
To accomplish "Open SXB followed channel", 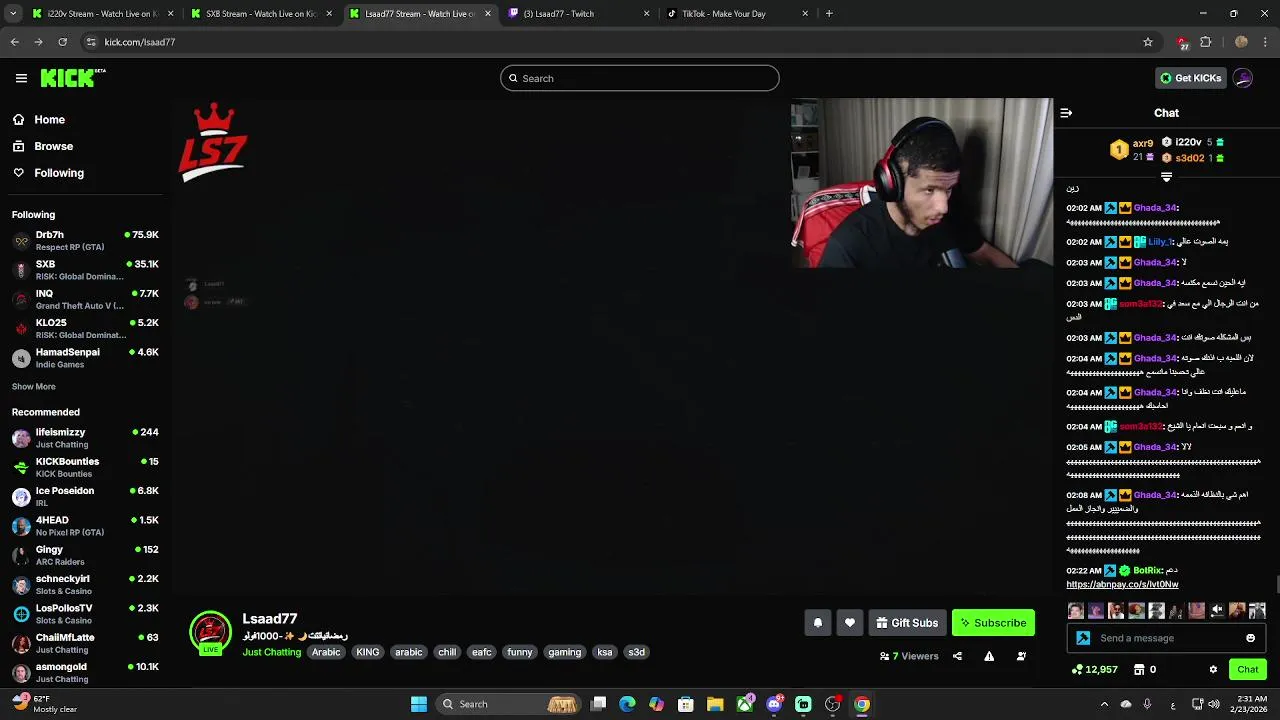I will (85, 270).
